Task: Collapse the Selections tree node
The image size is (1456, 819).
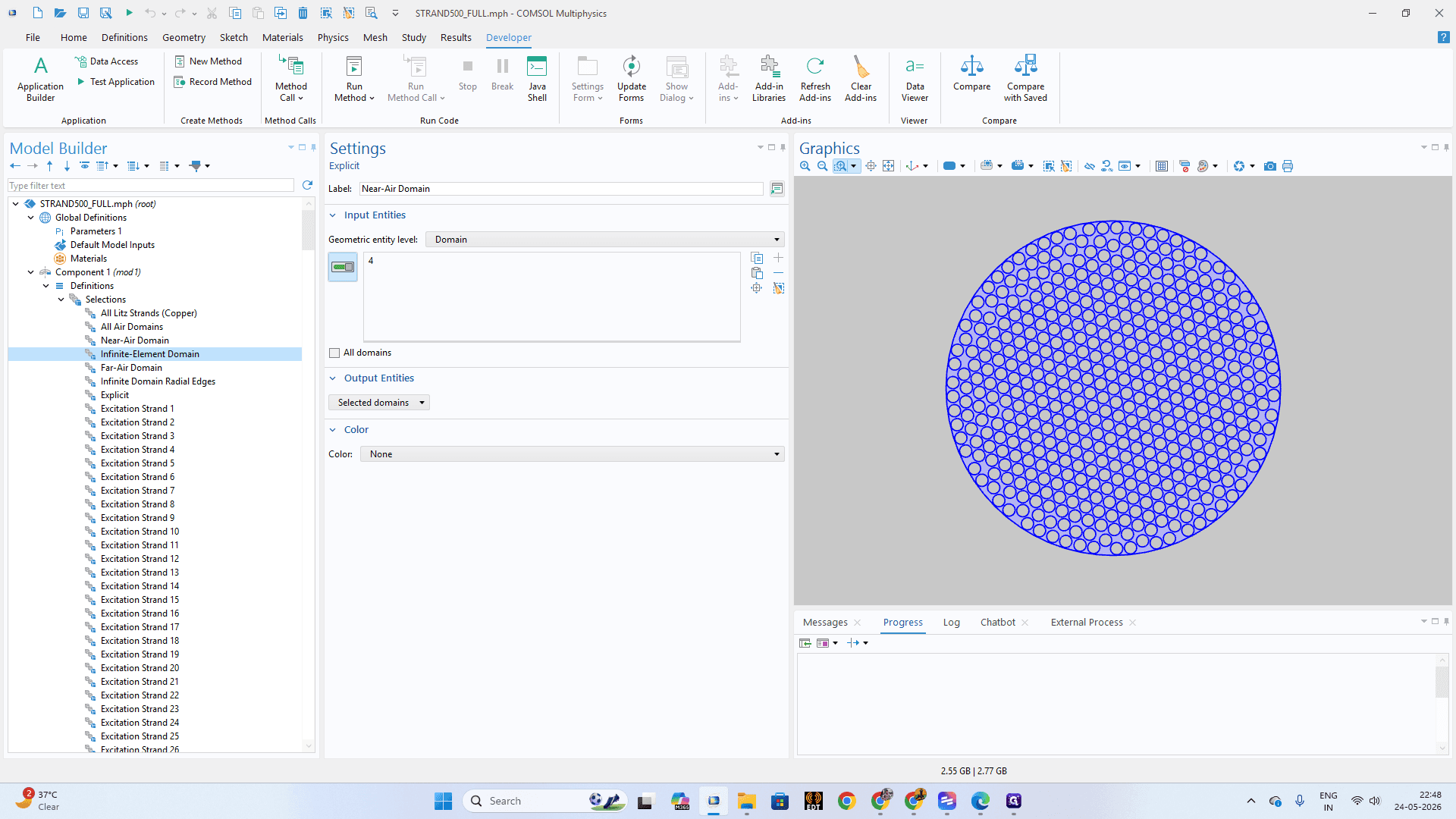Action: (x=61, y=300)
